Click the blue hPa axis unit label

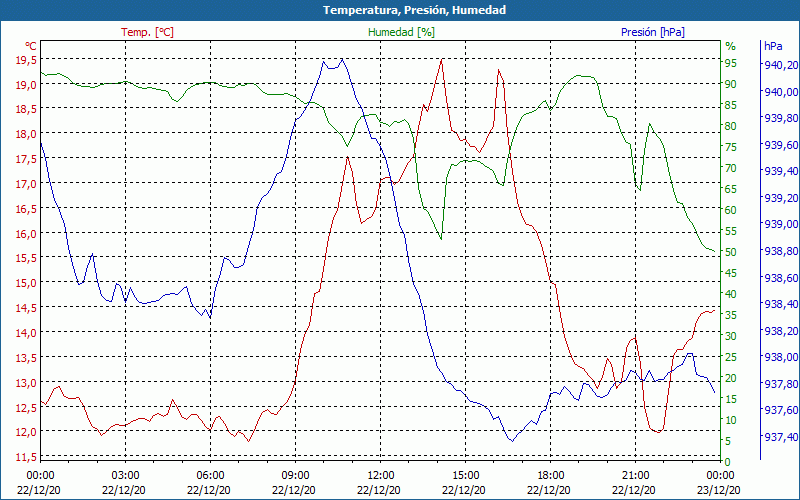point(773,46)
